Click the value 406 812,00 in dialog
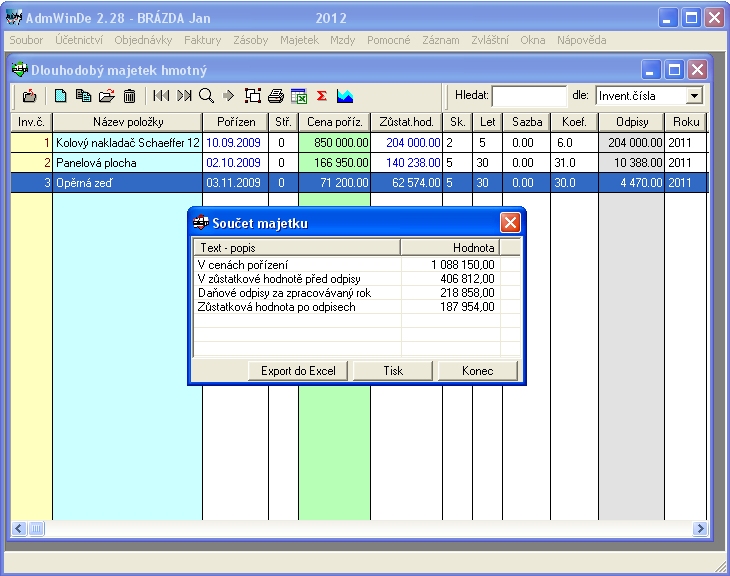 point(467,278)
